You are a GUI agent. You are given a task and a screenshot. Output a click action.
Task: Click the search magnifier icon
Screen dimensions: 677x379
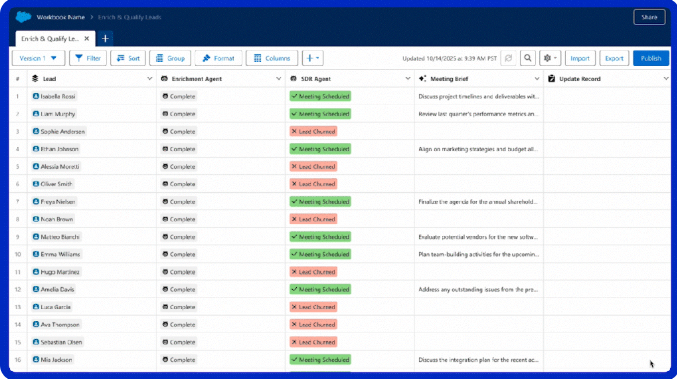[528, 58]
